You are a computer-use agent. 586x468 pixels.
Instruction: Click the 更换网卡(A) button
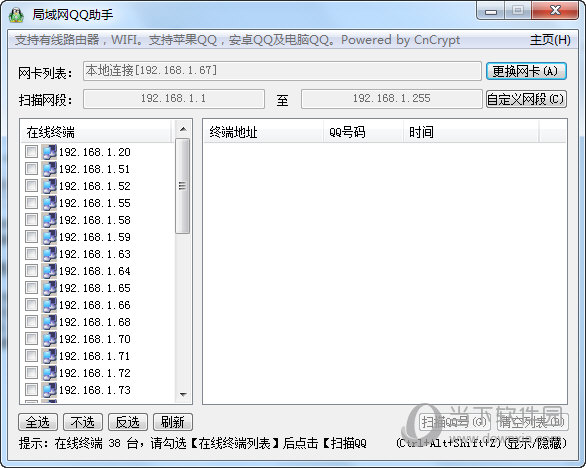pos(526,71)
